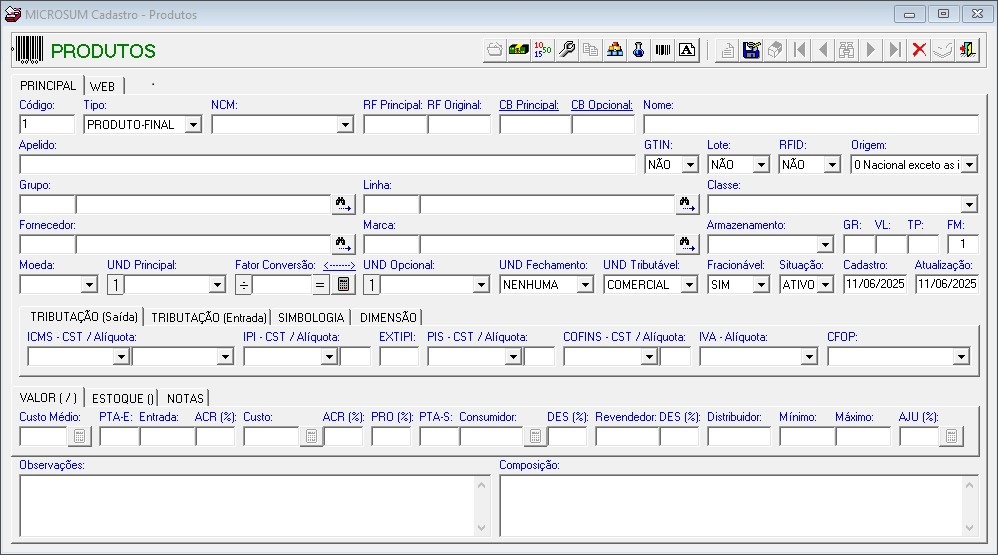Click the Fator Conversão calculator icon
Image resolution: width=998 pixels, height=555 pixels.
click(x=343, y=284)
